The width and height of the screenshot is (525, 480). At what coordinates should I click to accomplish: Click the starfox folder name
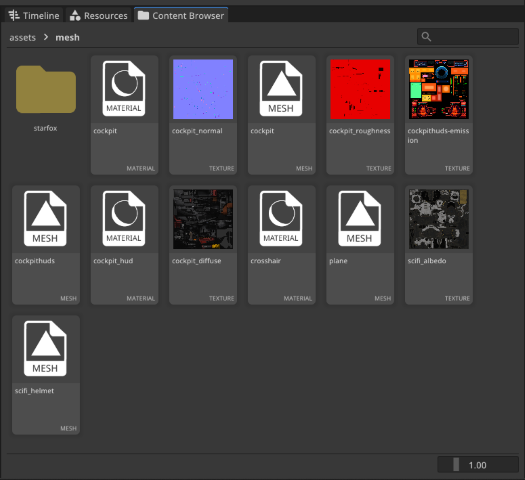(x=46, y=128)
